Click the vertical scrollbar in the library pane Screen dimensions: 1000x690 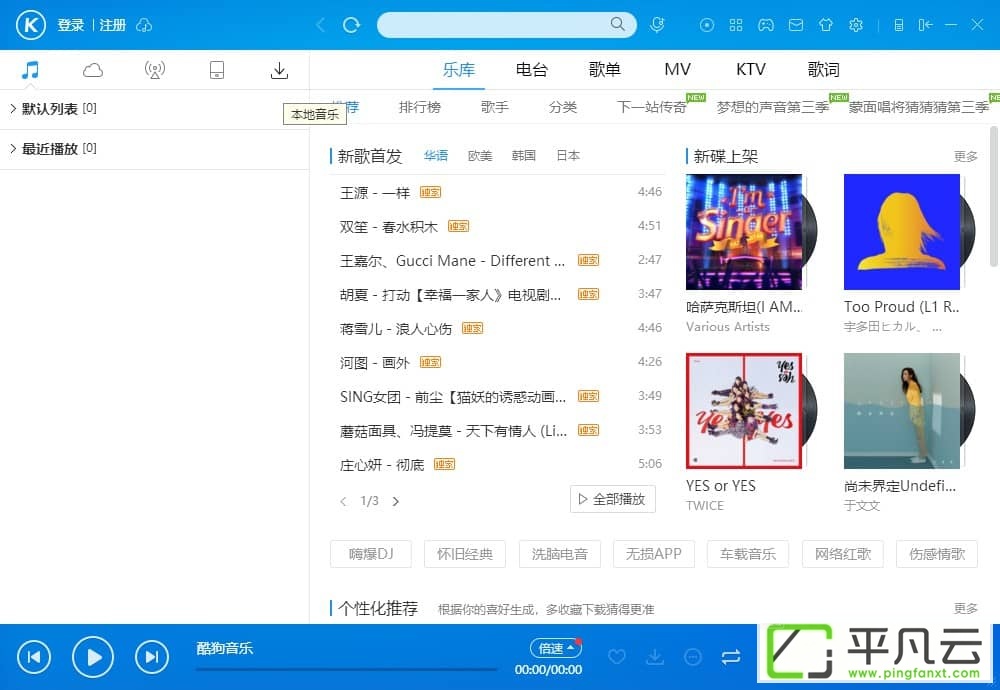click(x=994, y=196)
